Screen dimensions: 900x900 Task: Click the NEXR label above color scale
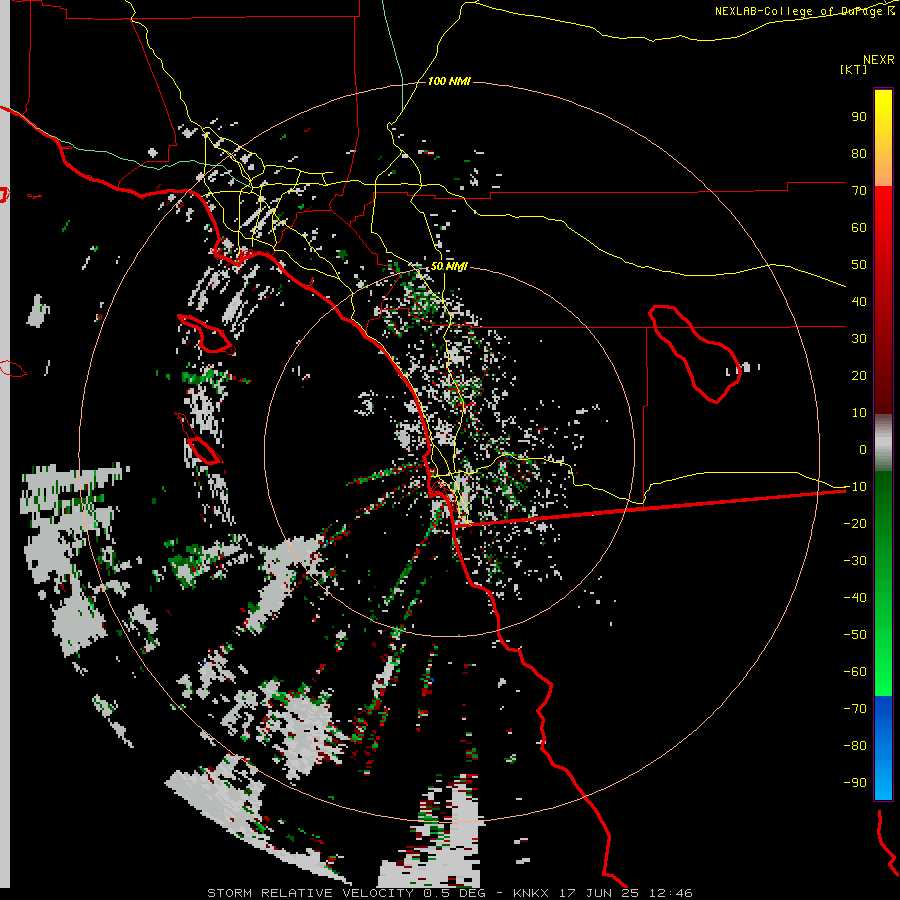tap(878, 59)
